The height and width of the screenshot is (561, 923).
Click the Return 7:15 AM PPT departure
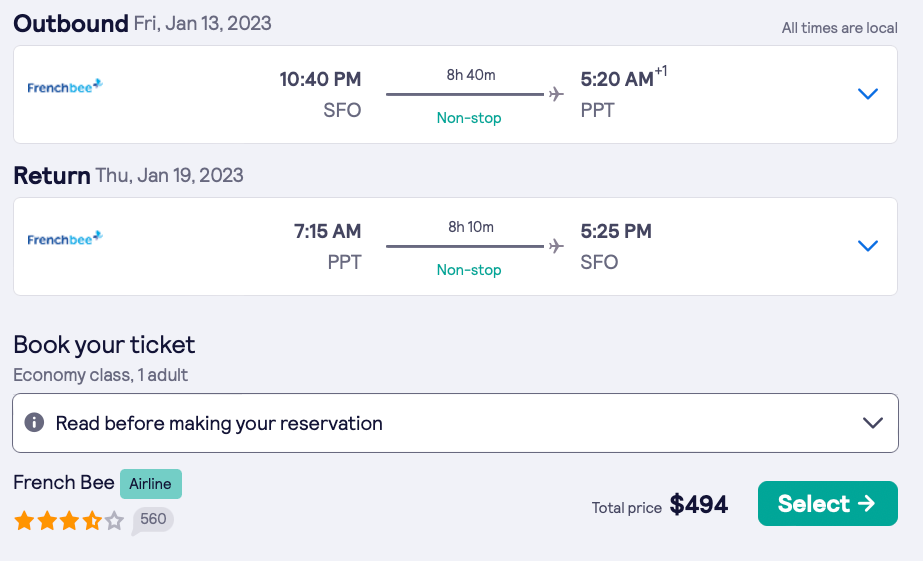pos(327,232)
